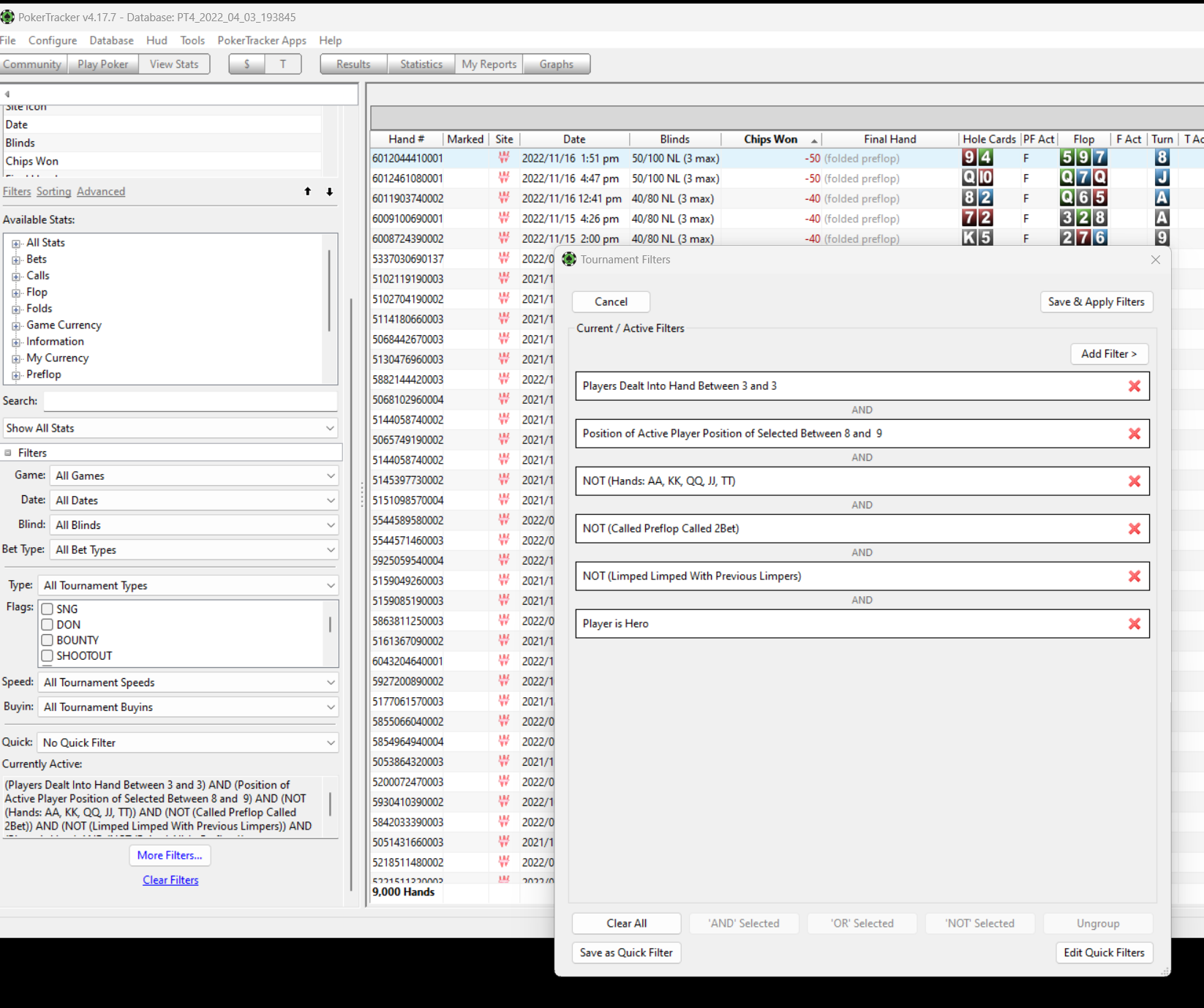Switch to the Graphs tab

pos(557,64)
